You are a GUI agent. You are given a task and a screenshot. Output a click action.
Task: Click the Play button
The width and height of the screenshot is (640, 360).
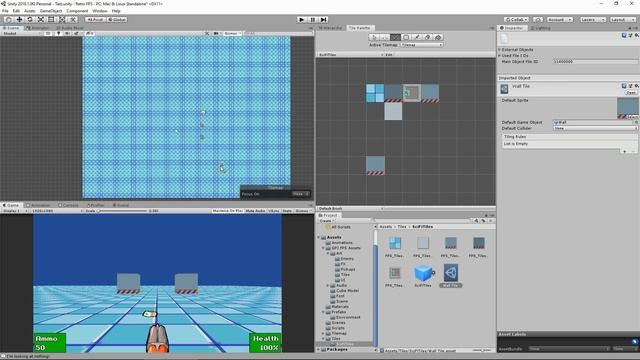pos(302,20)
